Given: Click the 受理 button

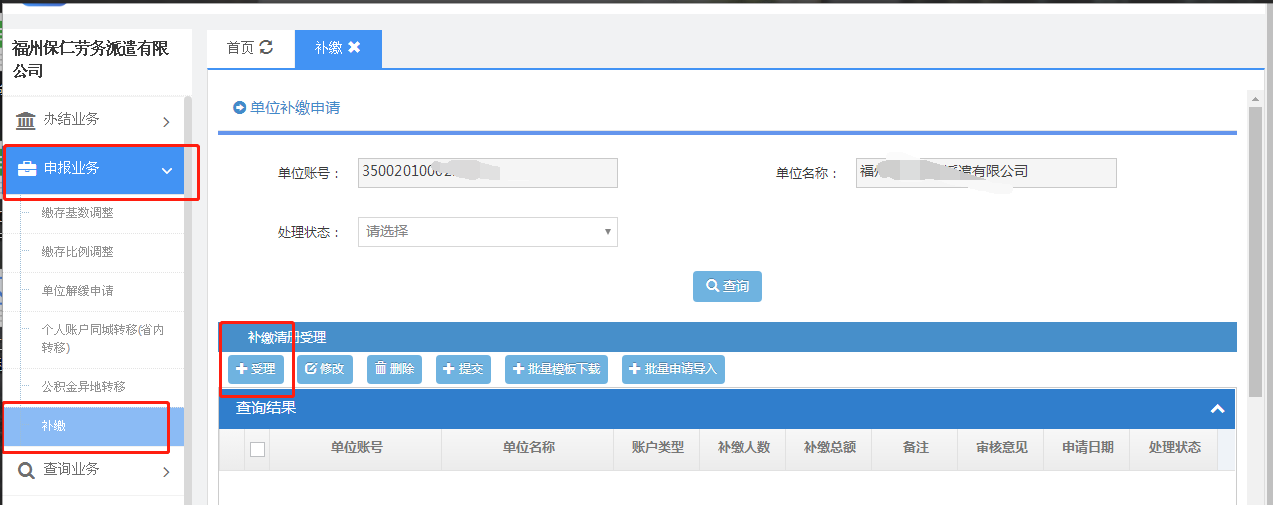Looking at the screenshot, I should coord(256,369).
